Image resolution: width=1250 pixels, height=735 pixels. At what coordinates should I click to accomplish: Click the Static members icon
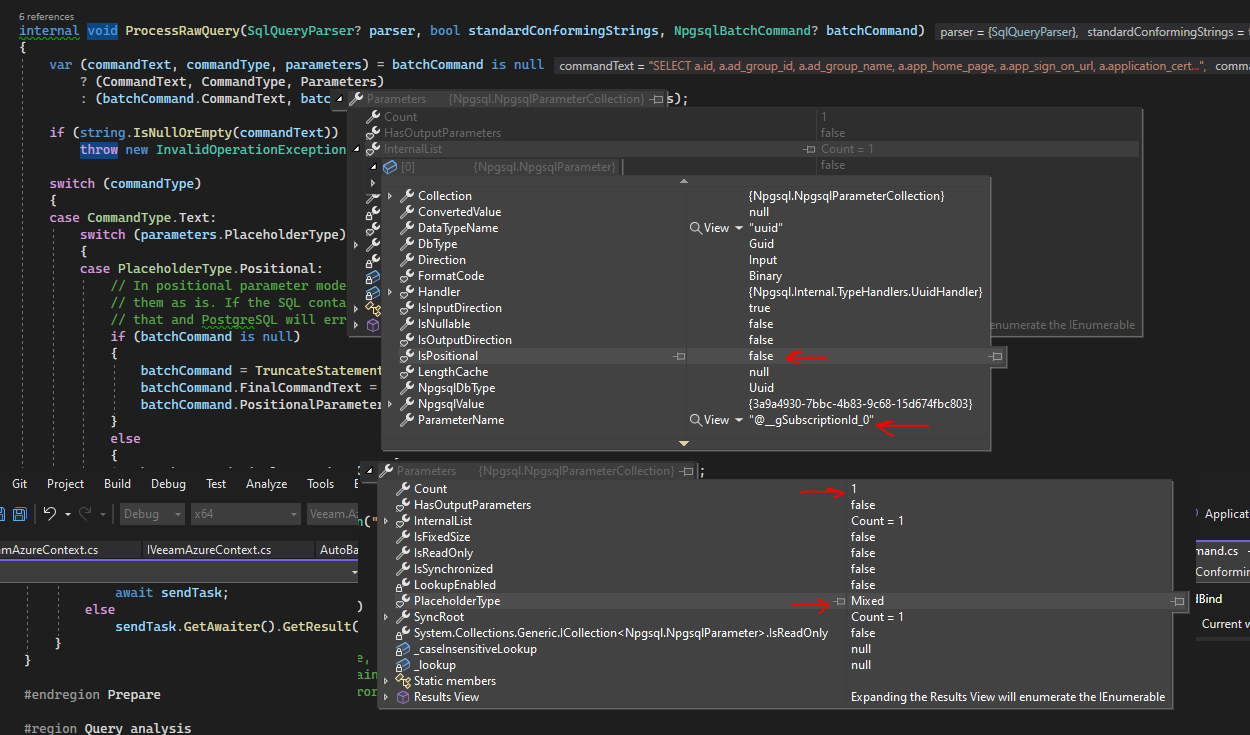[402, 681]
